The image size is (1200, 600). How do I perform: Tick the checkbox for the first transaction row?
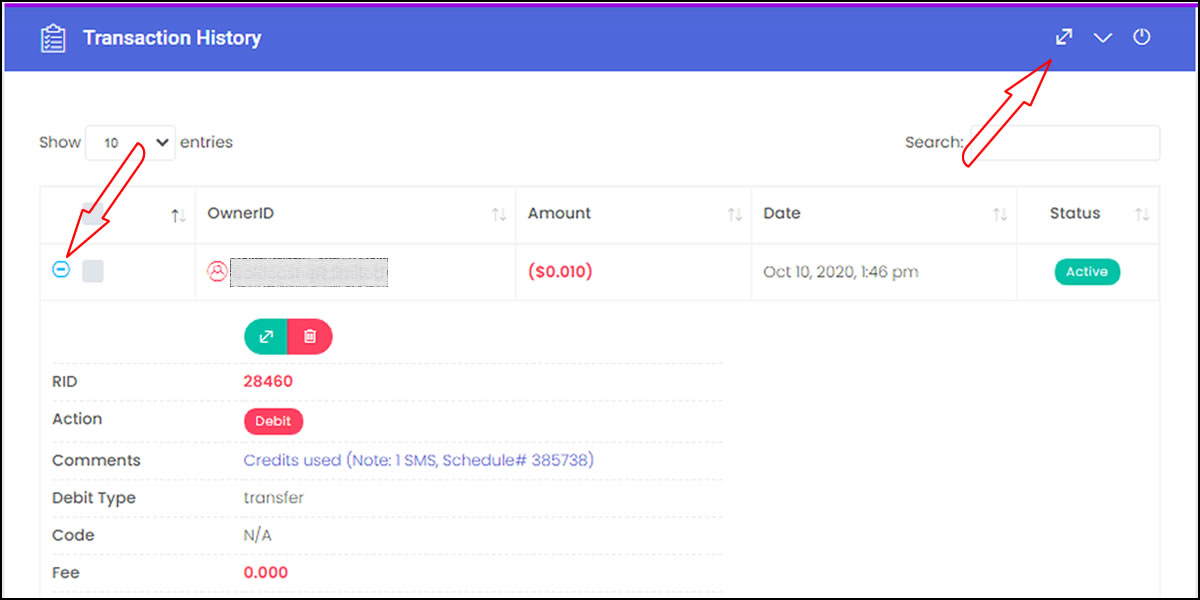[x=93, y=271]
